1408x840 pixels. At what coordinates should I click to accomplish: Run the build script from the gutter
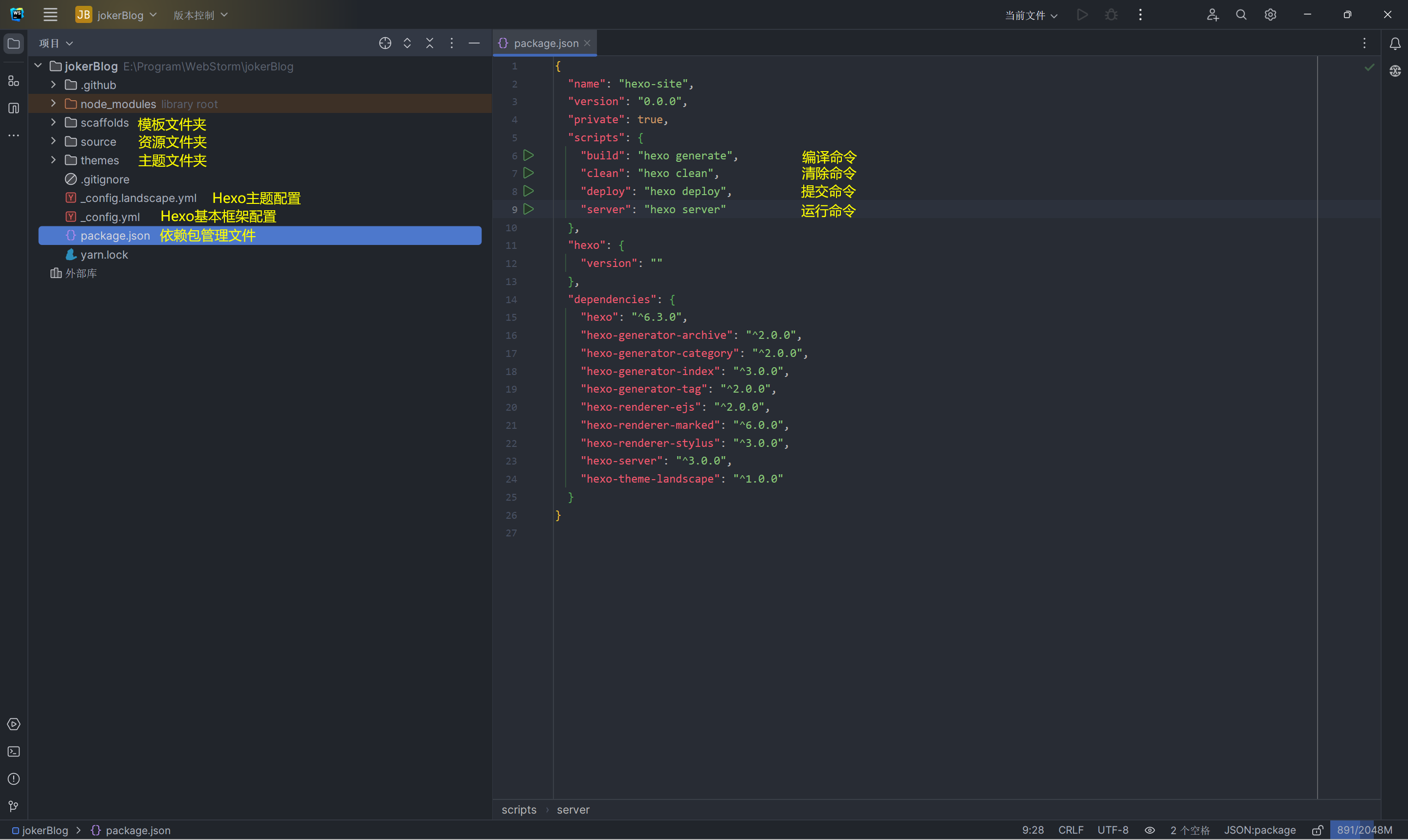tap(528, 155)
